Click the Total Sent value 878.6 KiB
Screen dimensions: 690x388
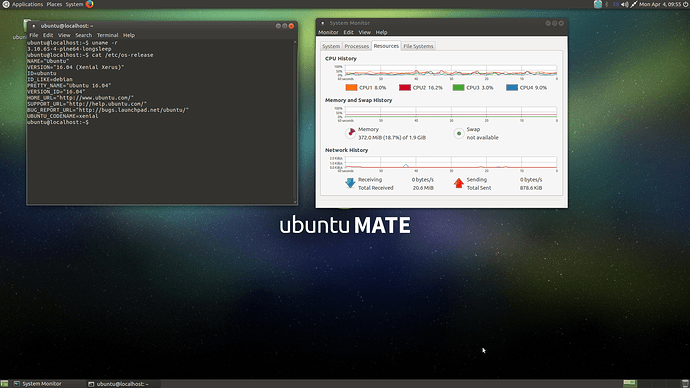531,188
